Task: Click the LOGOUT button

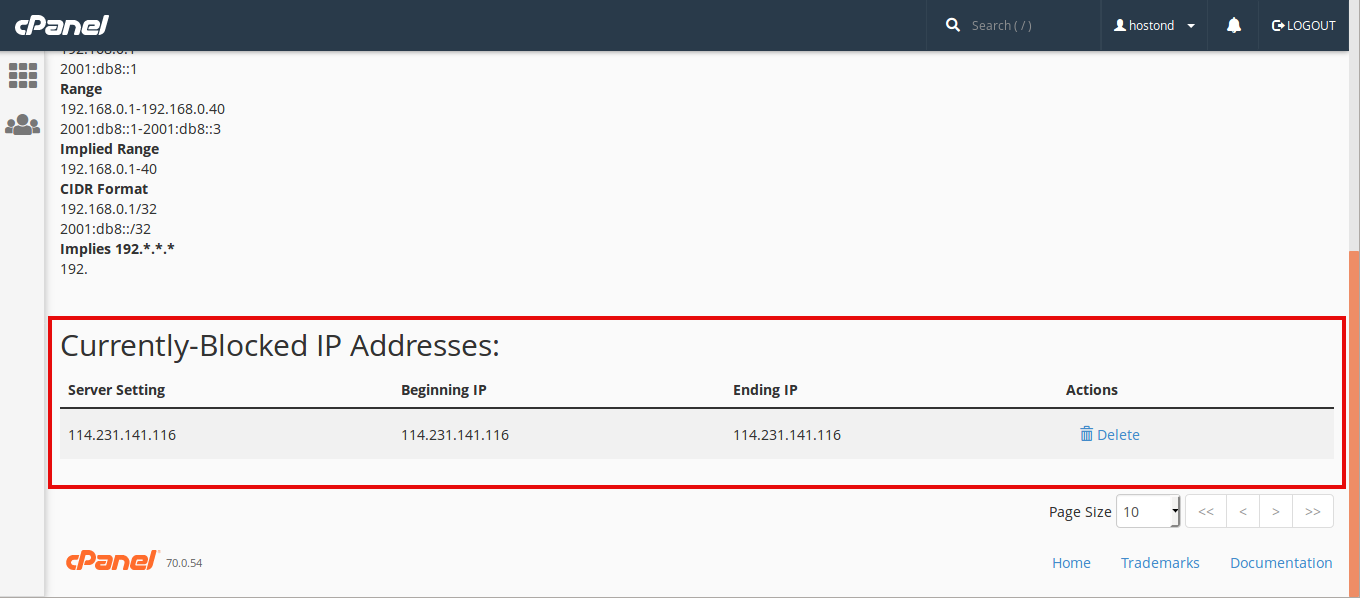Action: click(x=1303, y=25)
